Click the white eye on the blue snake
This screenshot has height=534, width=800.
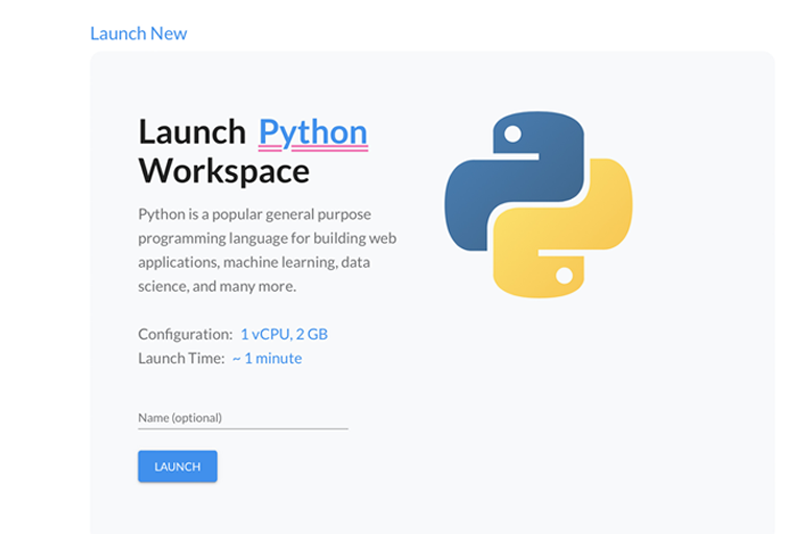[512, 133]
